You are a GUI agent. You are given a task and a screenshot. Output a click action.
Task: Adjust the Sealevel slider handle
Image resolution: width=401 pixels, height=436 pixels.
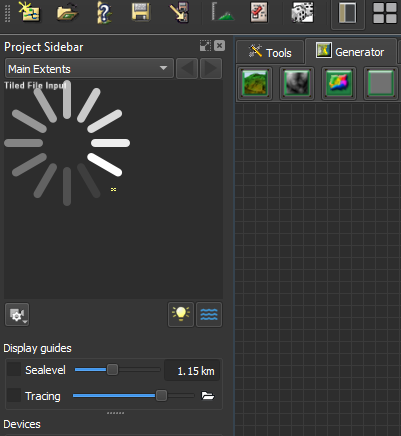click(x=112, y=370)
